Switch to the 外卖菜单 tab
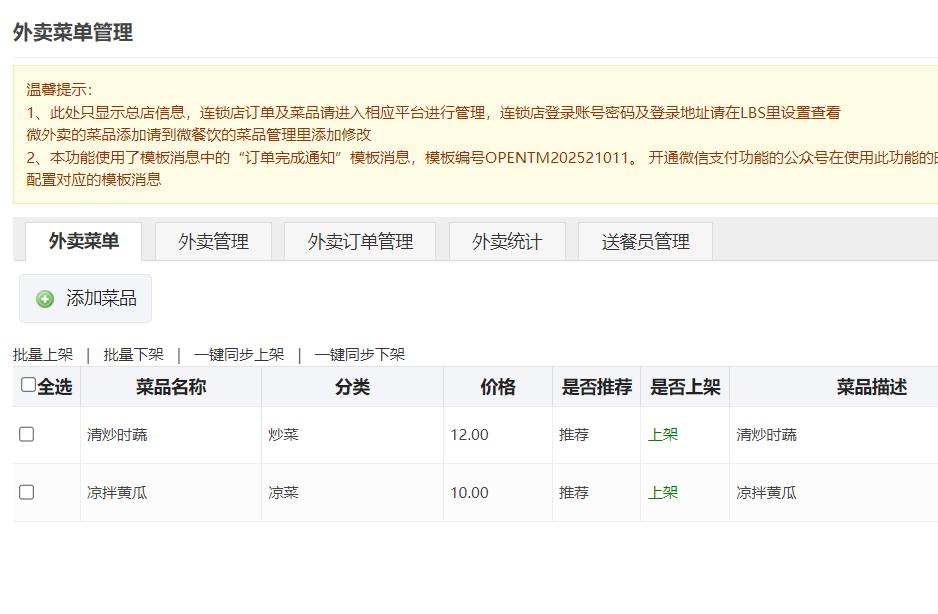The width and height of the screenshot is (938, 614). point(84,241)
